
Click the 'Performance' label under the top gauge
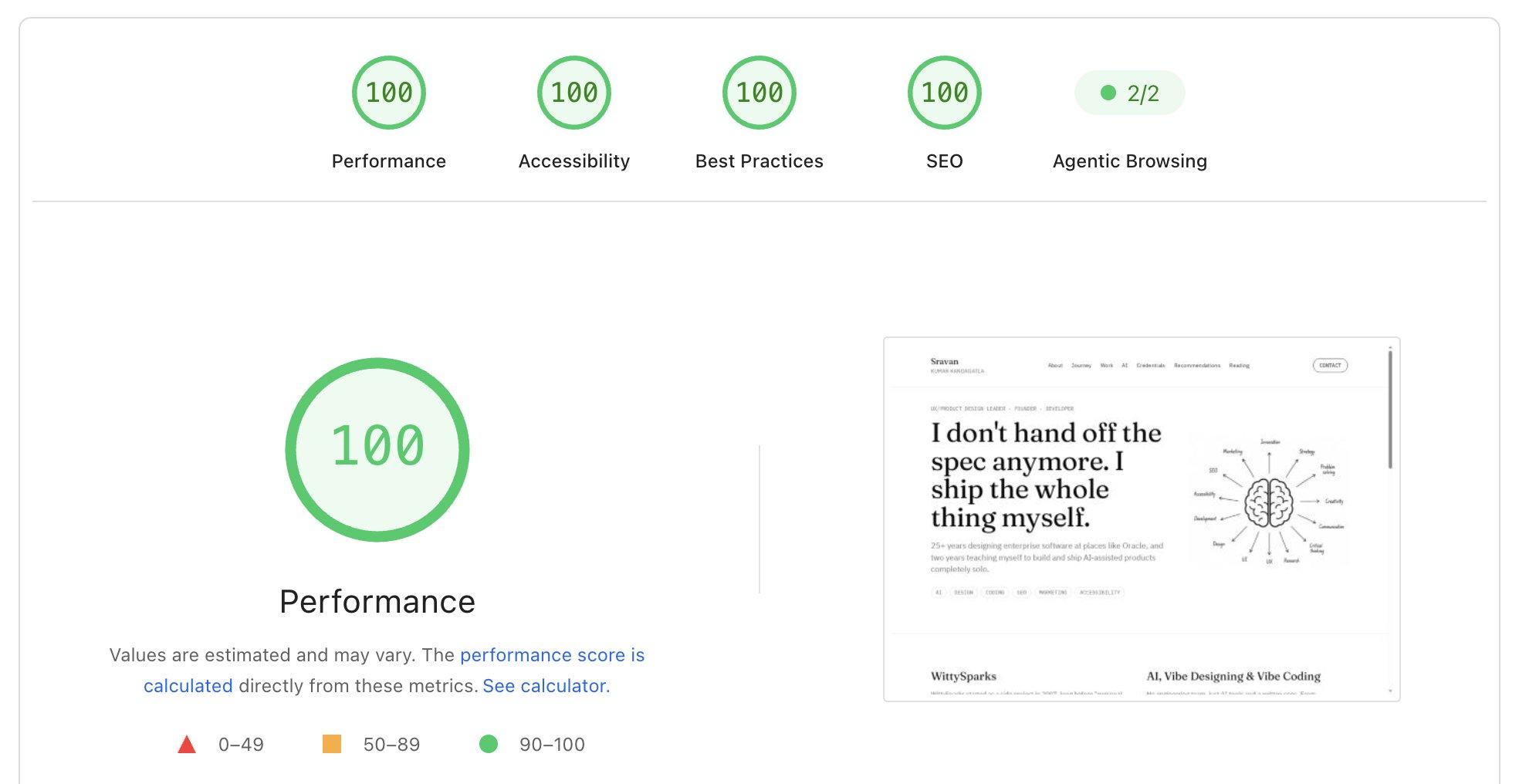(x=389, y=161)
